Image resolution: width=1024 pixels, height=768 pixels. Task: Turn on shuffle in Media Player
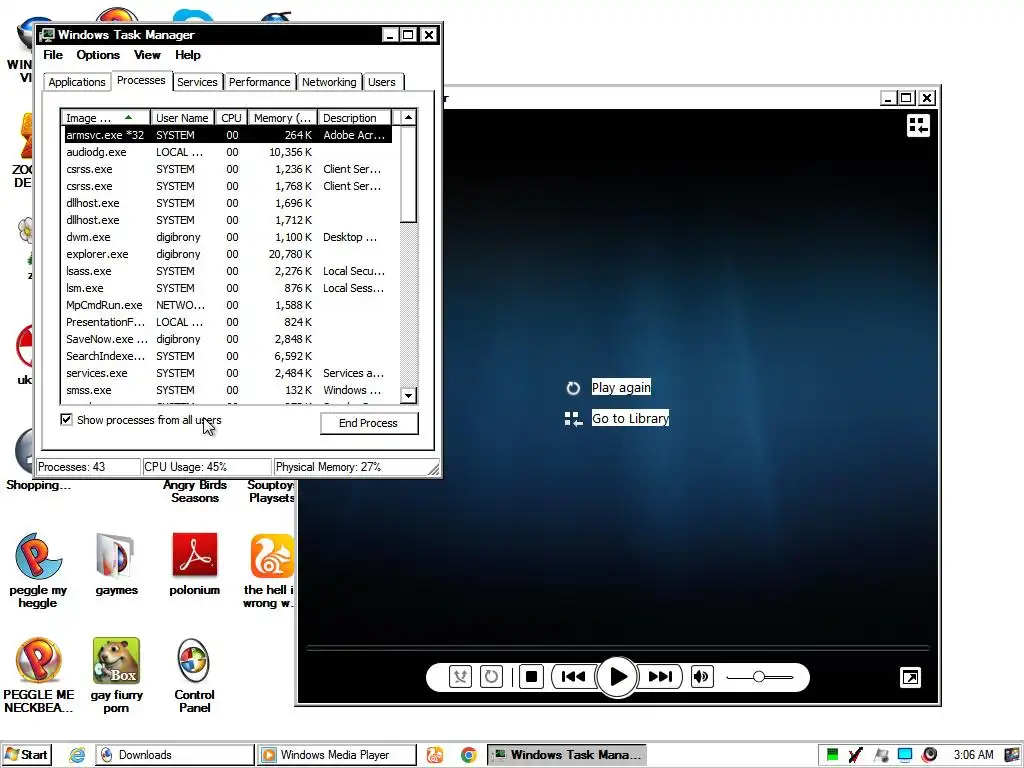(x=460, y=677)
